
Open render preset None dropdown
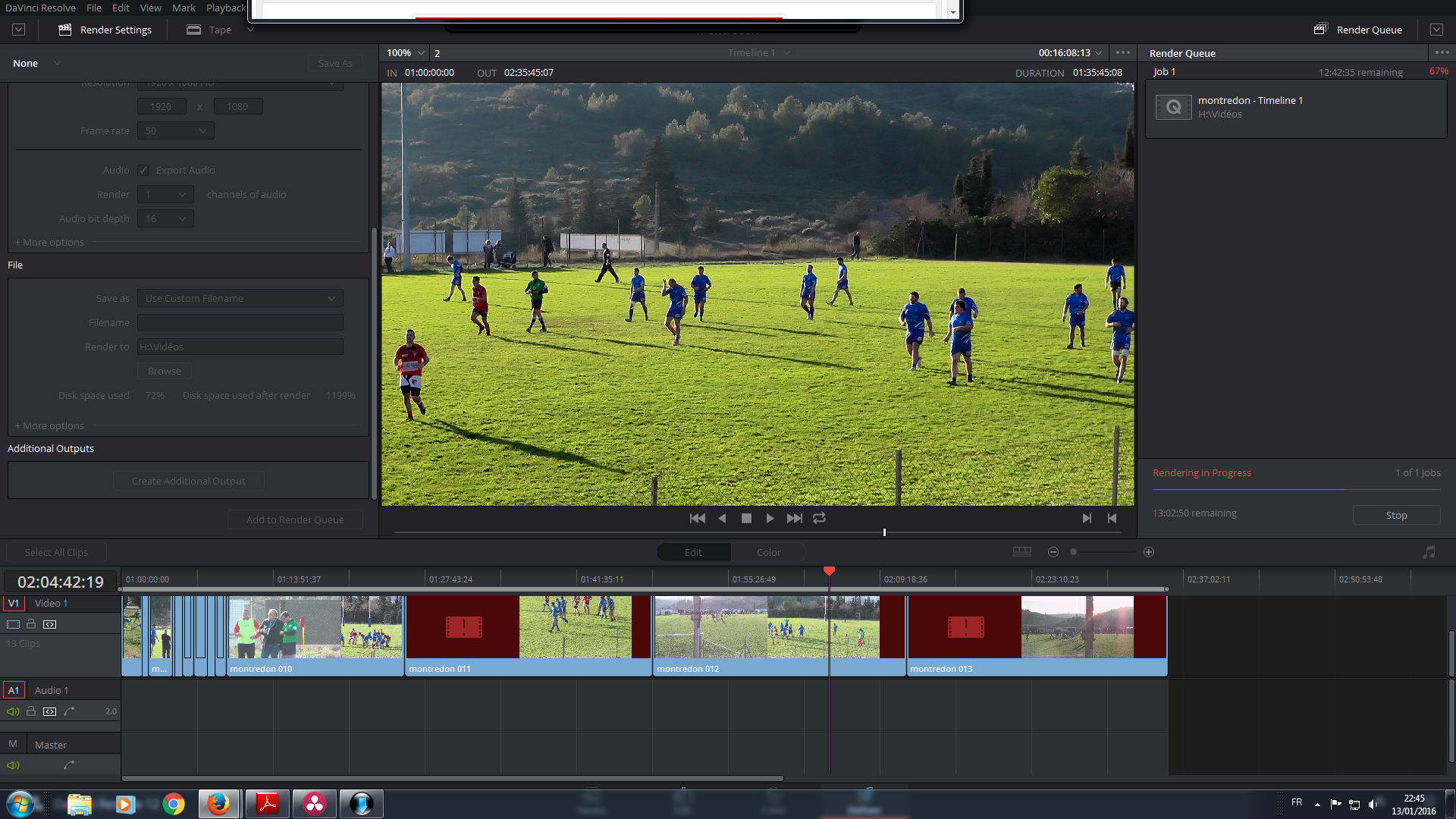(36, 63)
